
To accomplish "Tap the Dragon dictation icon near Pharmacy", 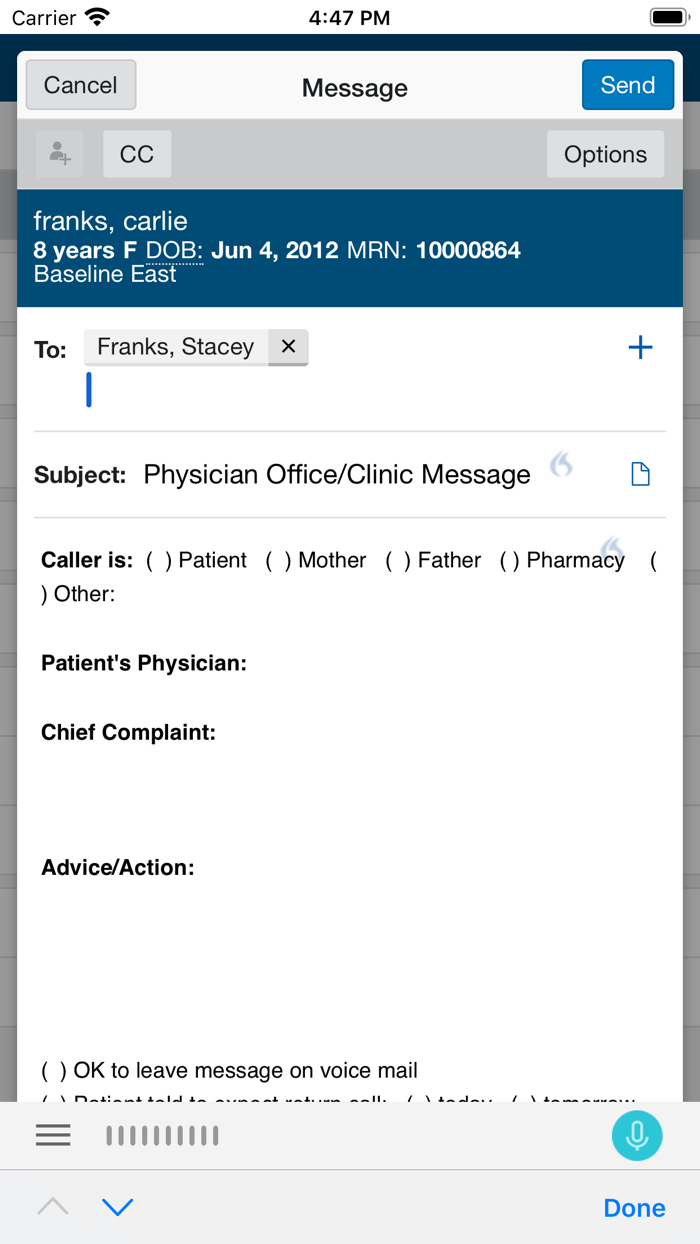I will point(611,549).
